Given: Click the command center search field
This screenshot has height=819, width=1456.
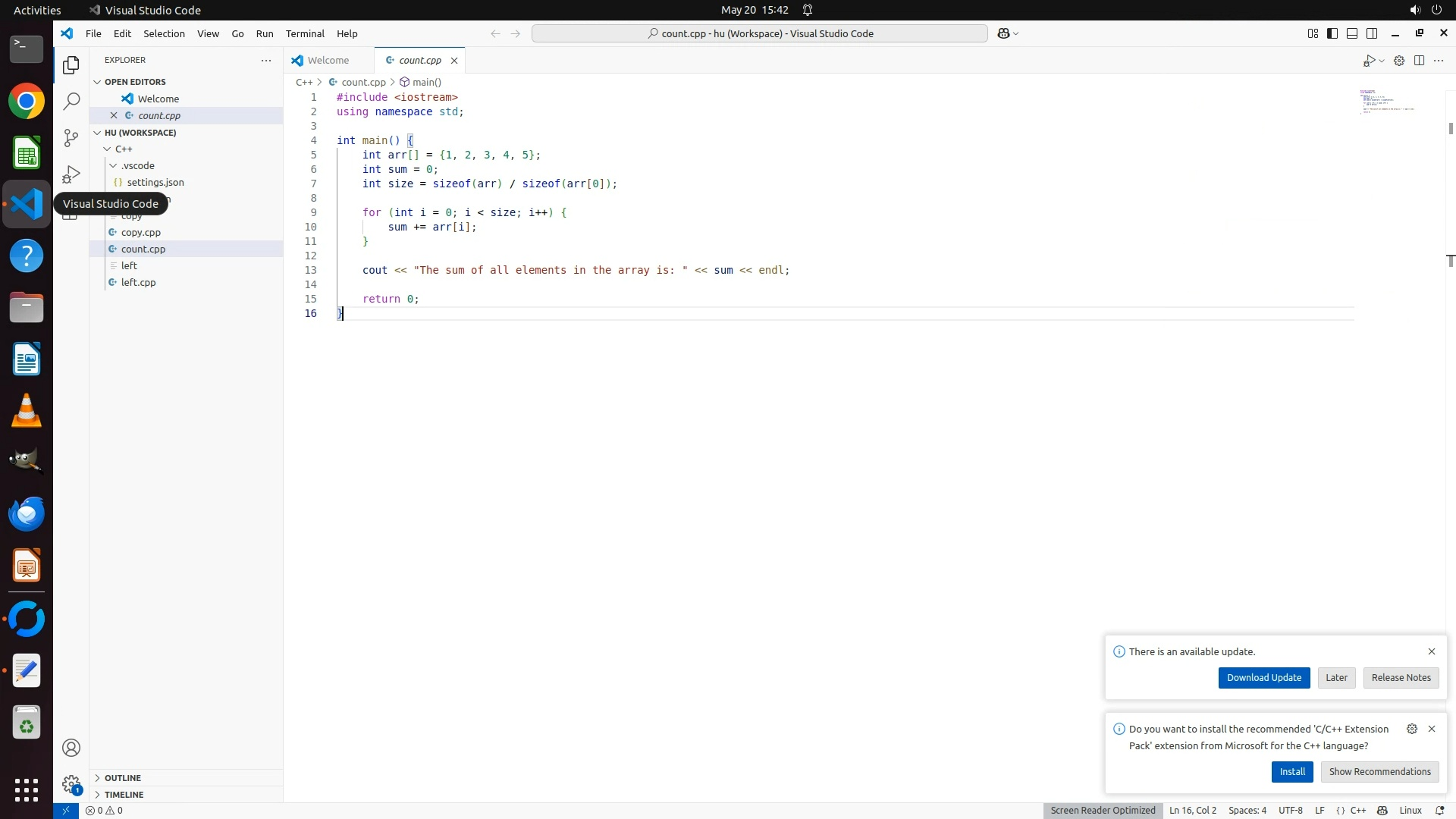Looking at the screenshot, I should pos(759,33).
